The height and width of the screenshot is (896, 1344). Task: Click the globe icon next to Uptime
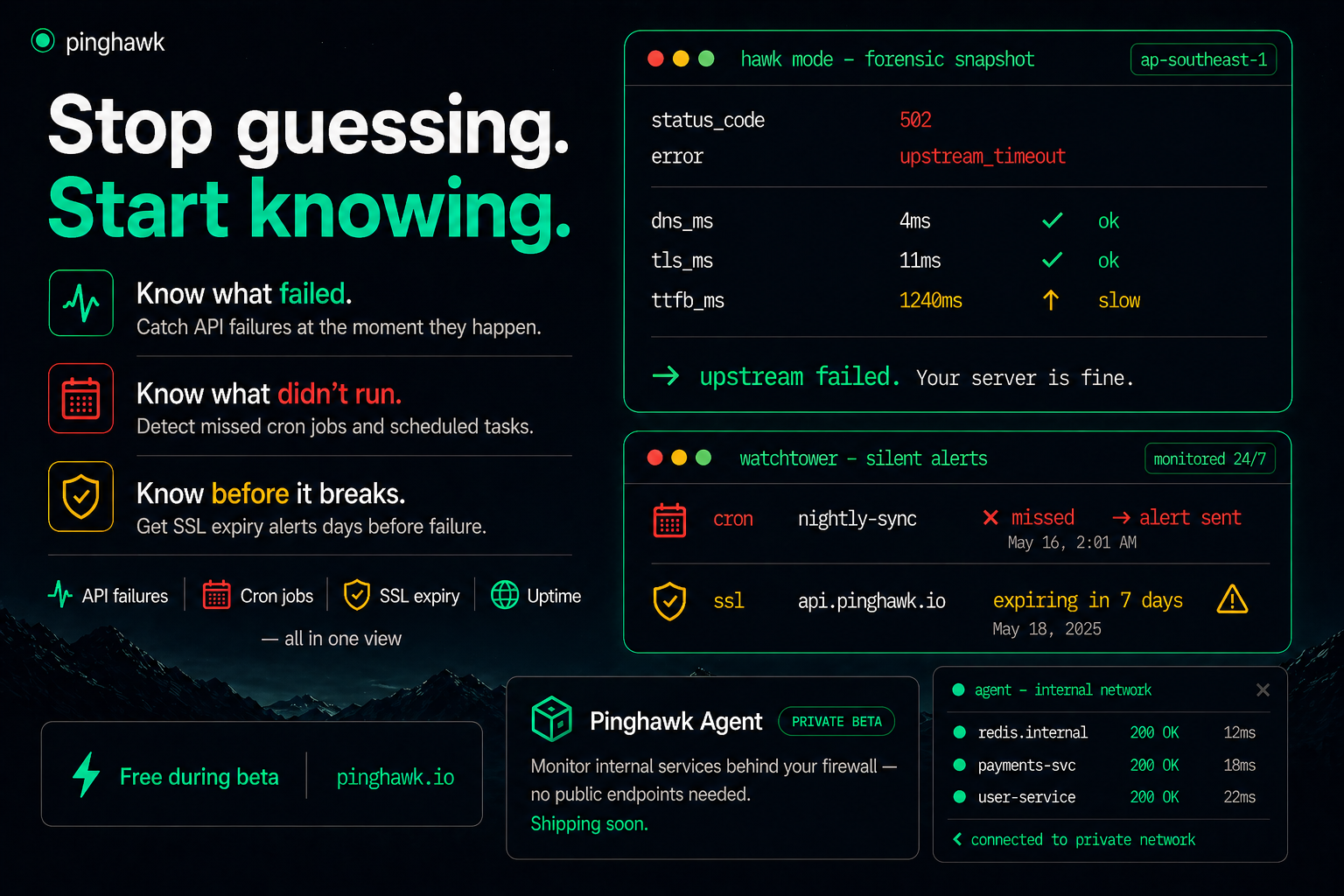pos(505,595)
